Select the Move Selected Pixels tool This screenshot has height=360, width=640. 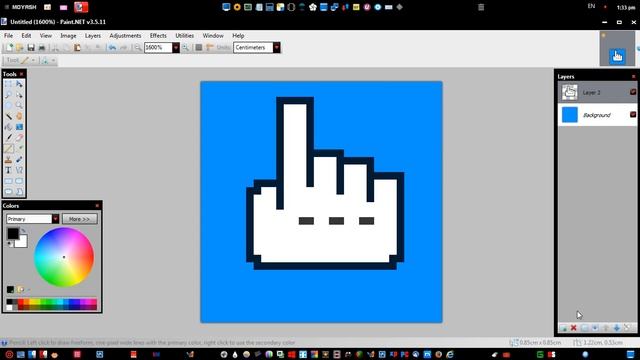19,84
